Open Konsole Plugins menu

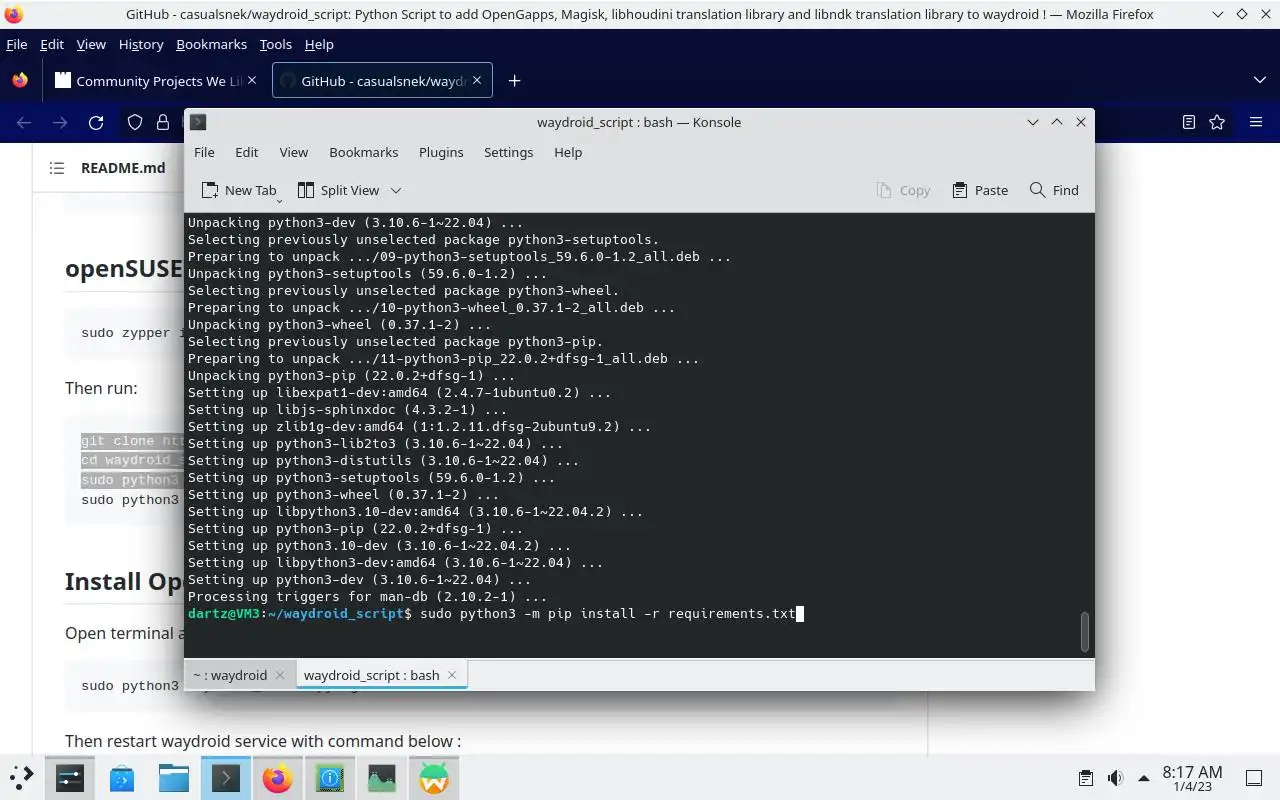coord(441,152)
